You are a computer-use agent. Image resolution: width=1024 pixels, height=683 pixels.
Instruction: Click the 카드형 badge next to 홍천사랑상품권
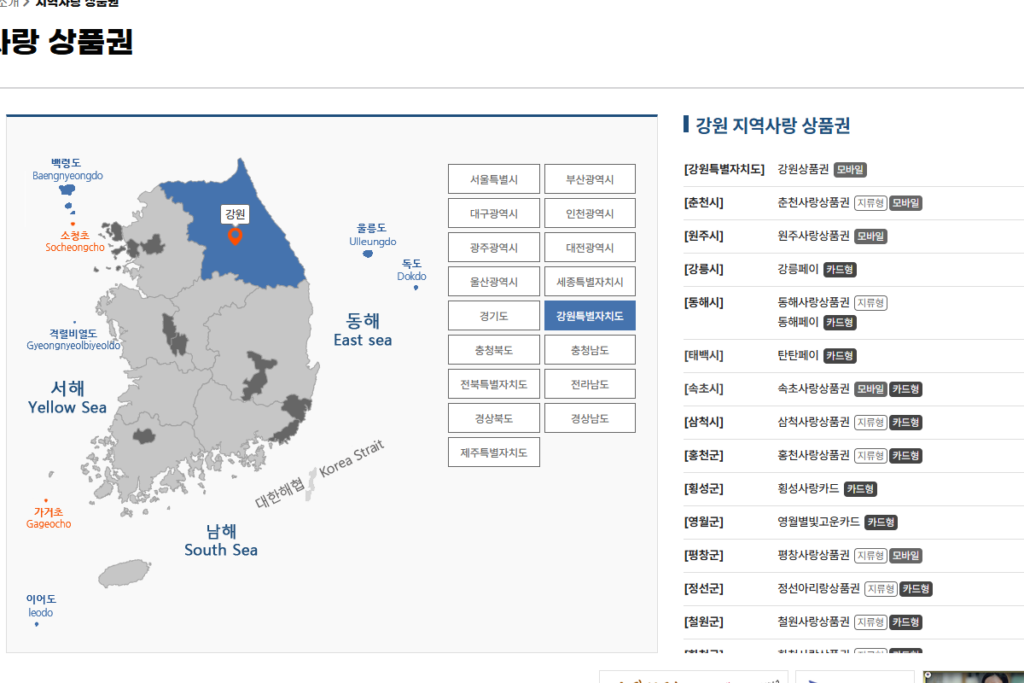click(x=904, y=455)
